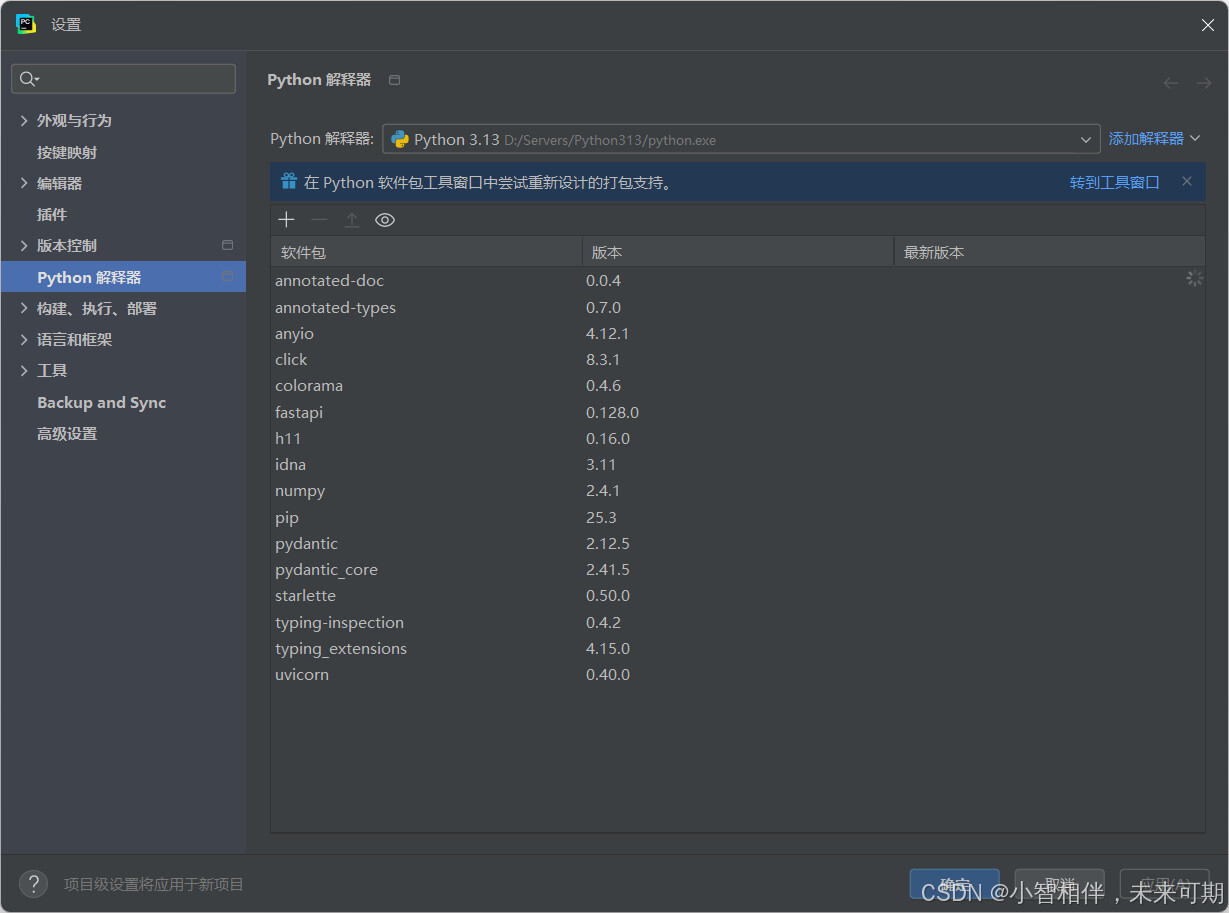Click the gift icon in the banner

click(289, 181)
